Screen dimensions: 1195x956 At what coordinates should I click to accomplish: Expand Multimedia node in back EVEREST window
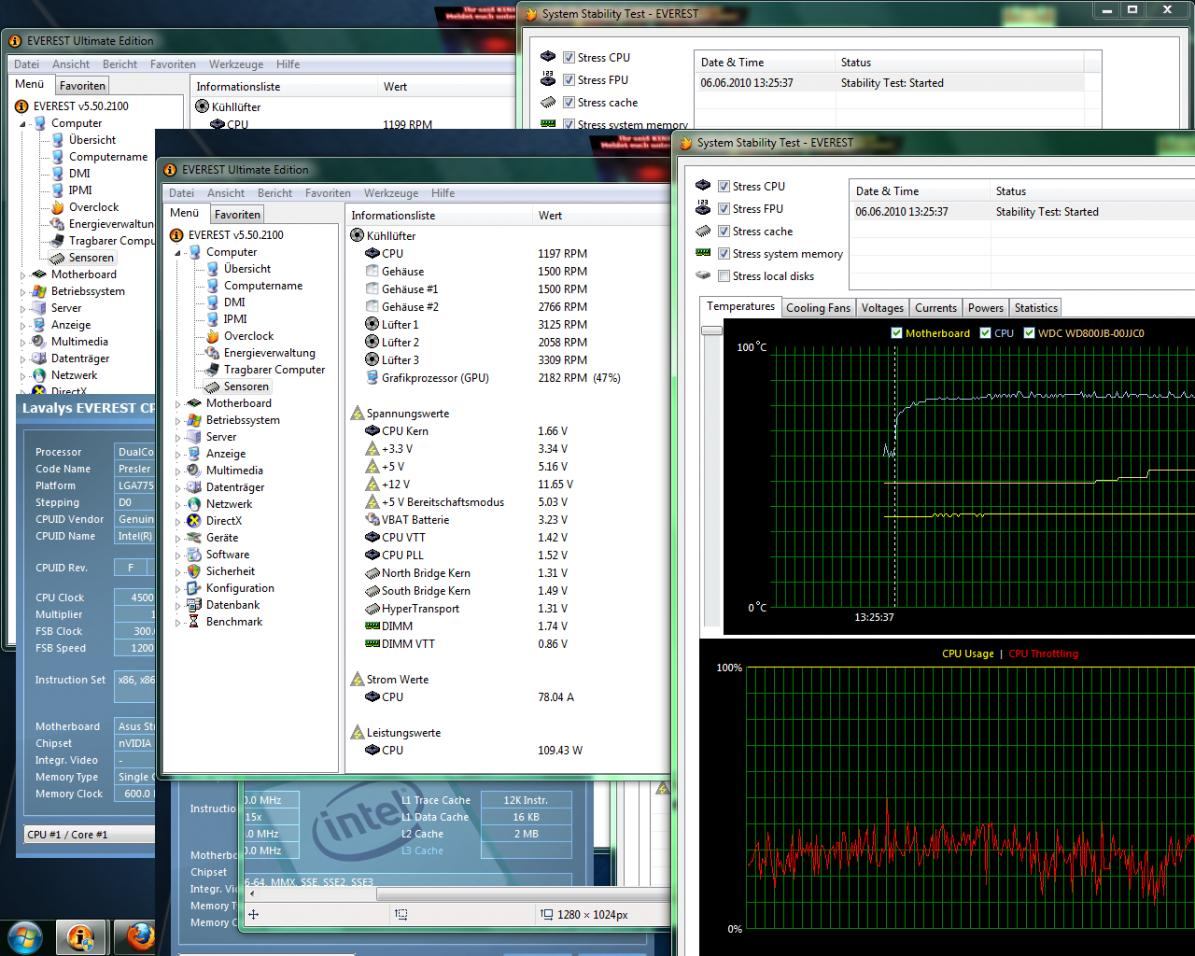(23, 342)
